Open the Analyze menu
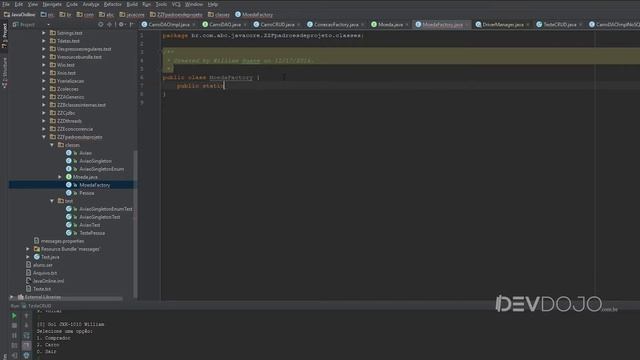Viewport: 640px width, 360px height. coord(91,4)
